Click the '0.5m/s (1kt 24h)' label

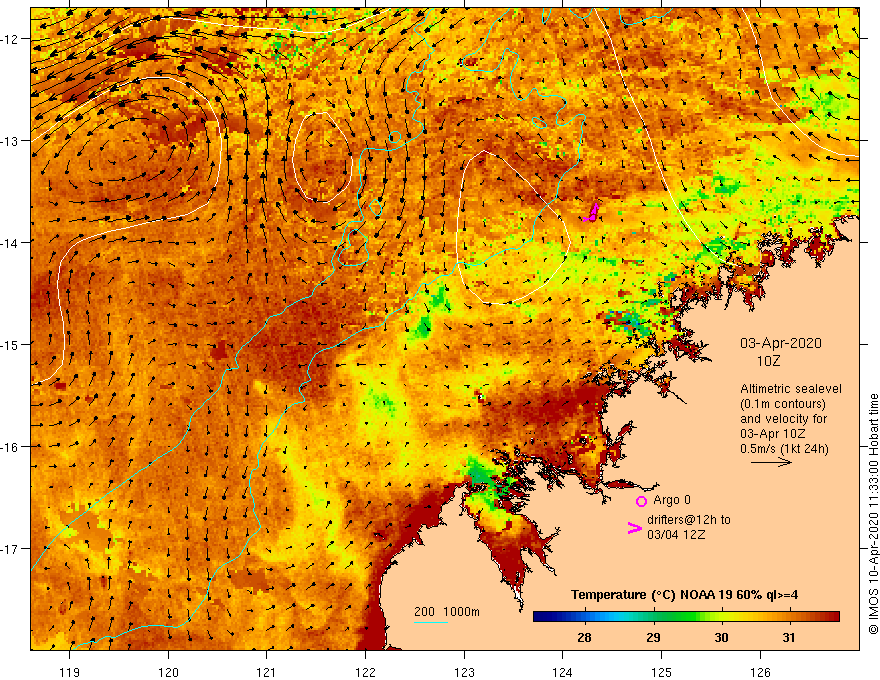click(x=784, y=449)
